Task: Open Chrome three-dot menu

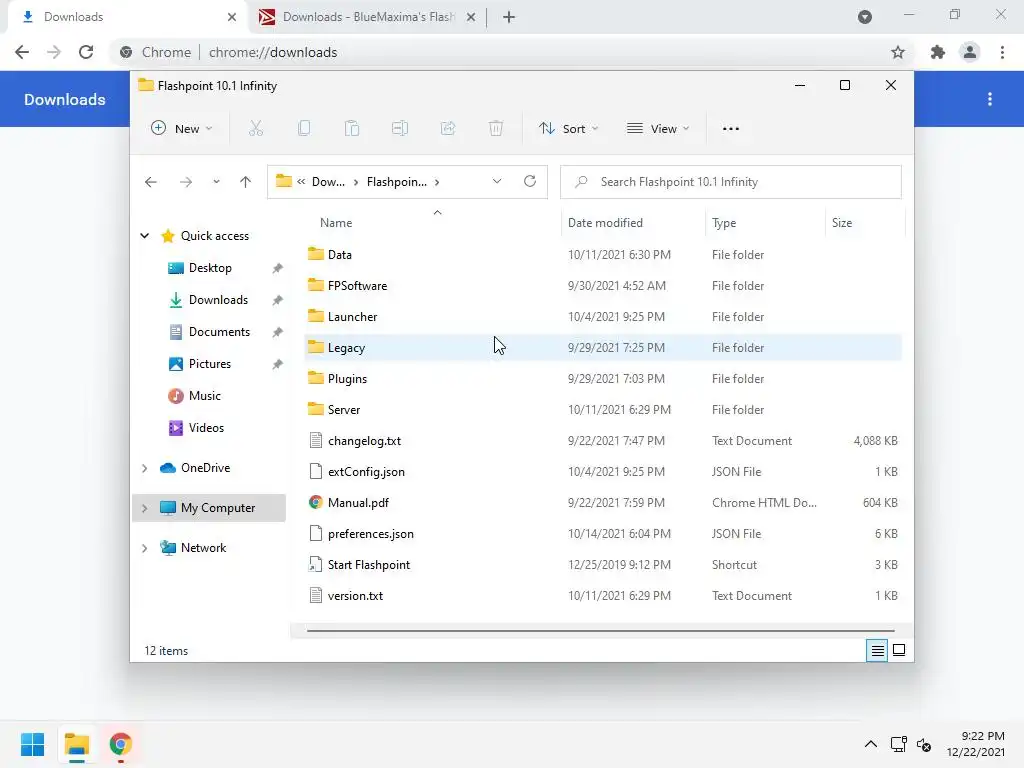Action: (1002, 52)
